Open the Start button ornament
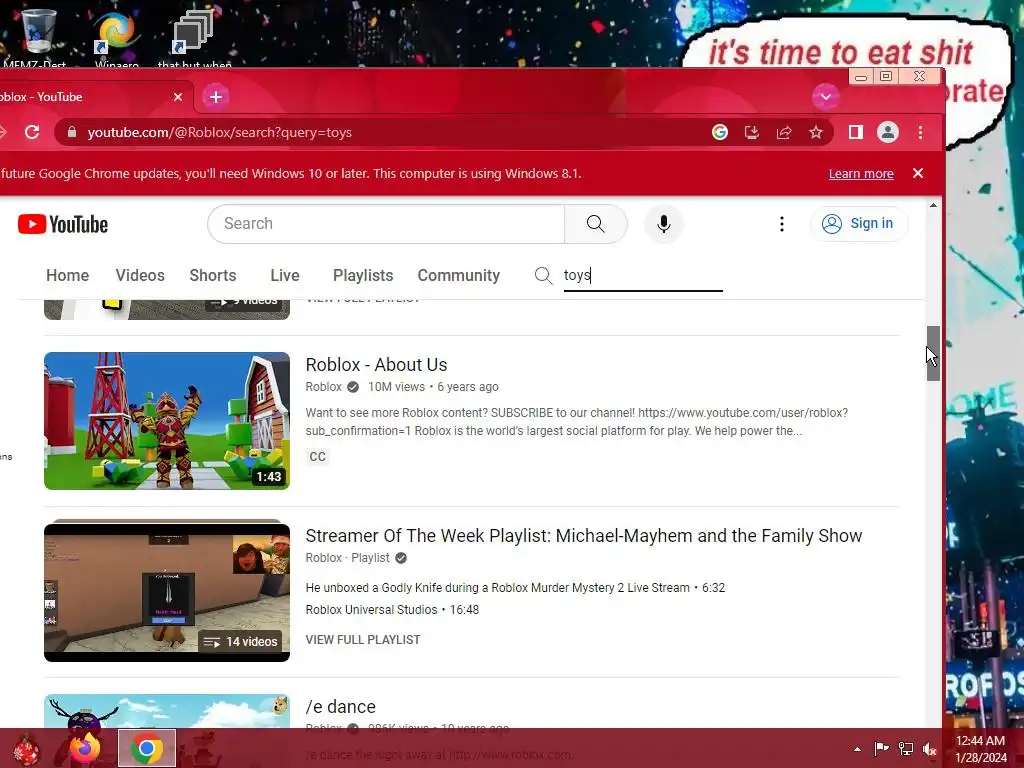This screenshot has height=768, width=1024. [27, 749]
